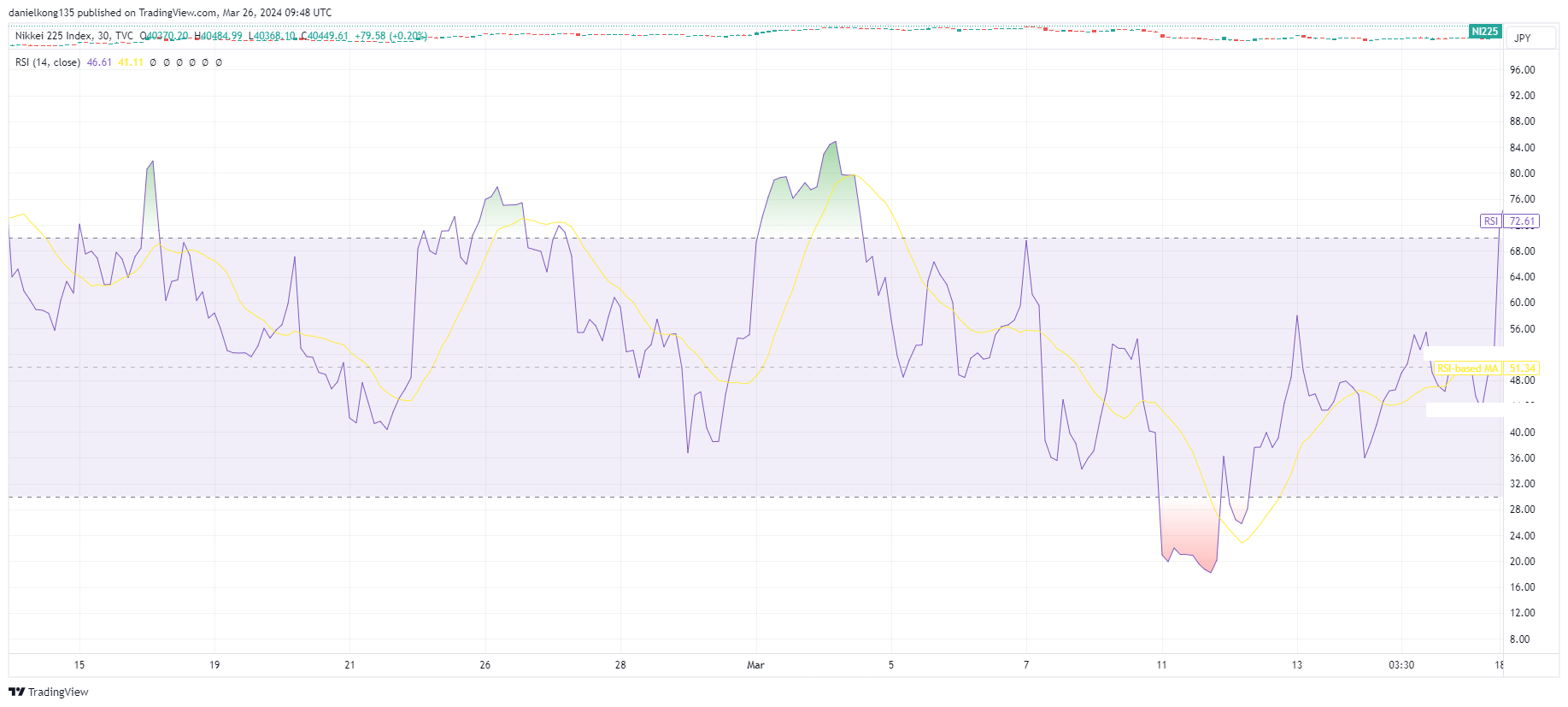Screen dimensions: 1568x707
Task: Click the 72.61 RSI value on price axis
Action: point(1522,221)
